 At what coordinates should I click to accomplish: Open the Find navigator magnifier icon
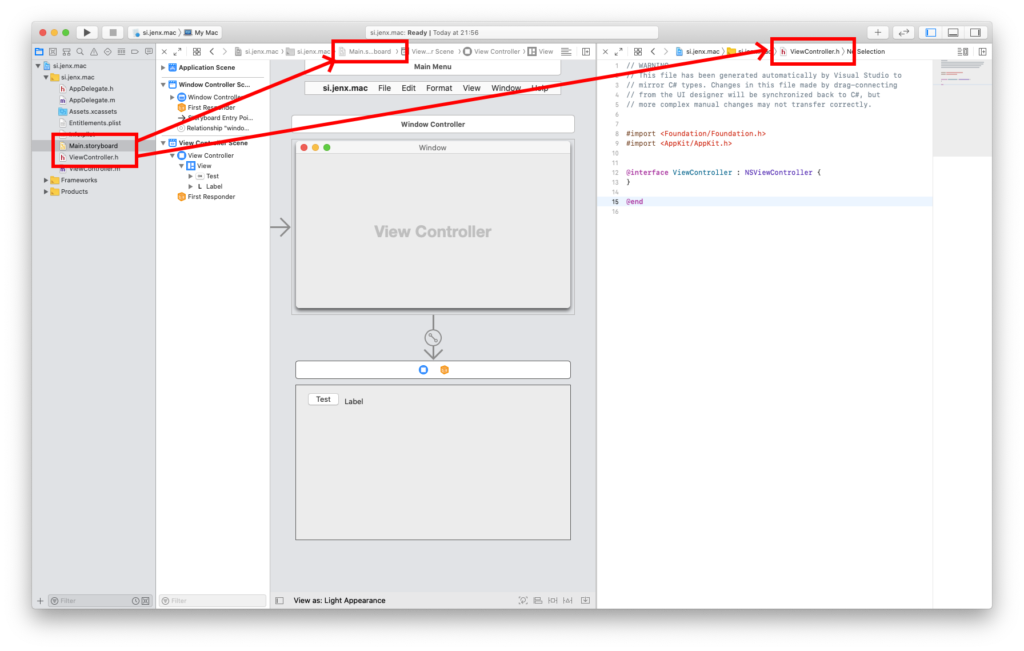[80, 51]
